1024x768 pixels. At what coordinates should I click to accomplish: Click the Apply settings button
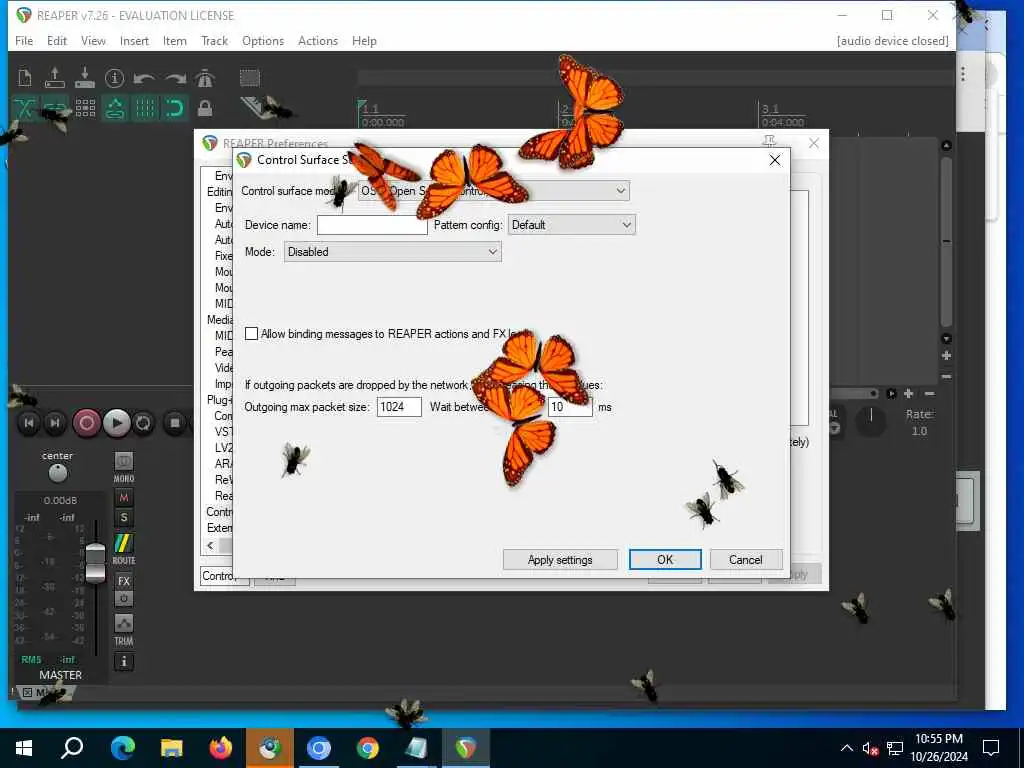click(x=560, y=560)
